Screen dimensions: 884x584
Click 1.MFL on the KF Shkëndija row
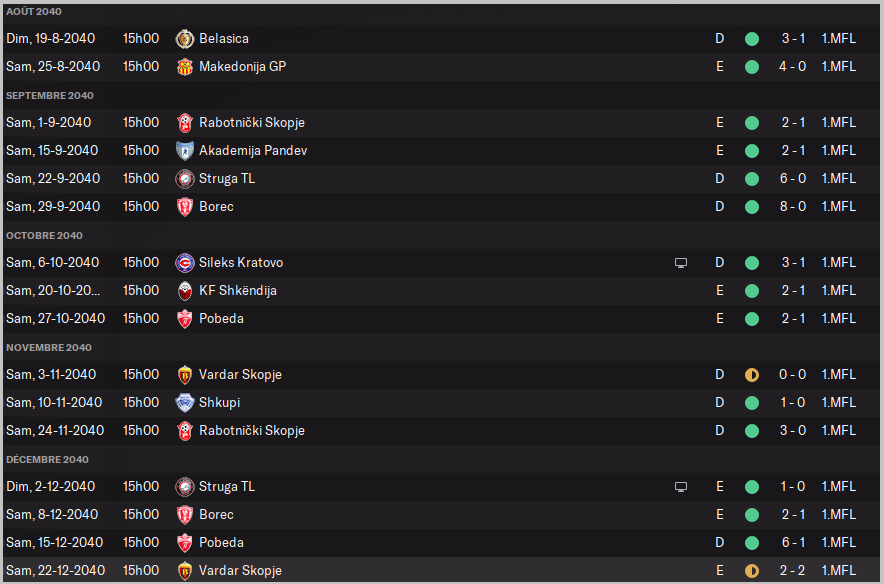click(x=838, y=291)
